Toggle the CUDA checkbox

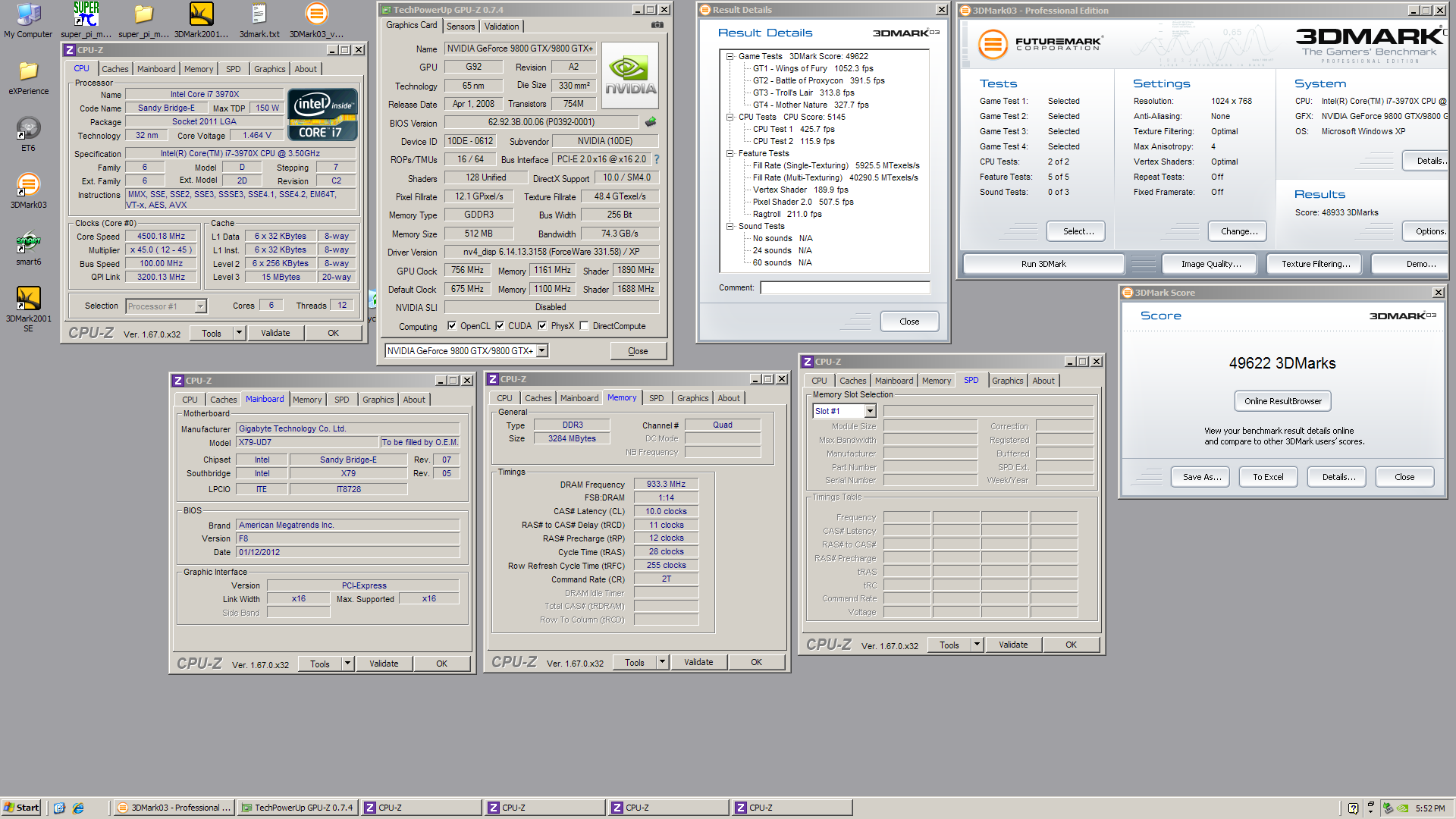(x=500, y=326)
